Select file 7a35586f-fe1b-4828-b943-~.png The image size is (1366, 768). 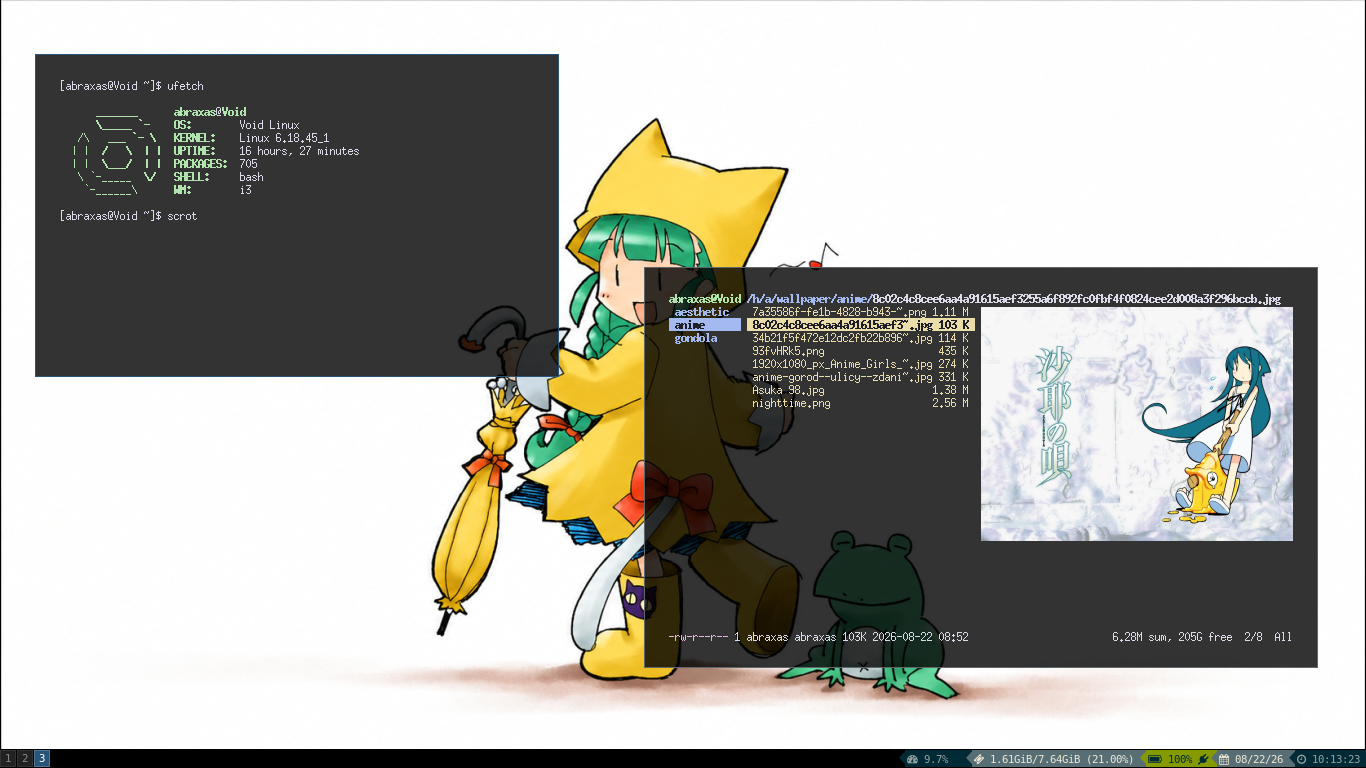pos(860,312)
